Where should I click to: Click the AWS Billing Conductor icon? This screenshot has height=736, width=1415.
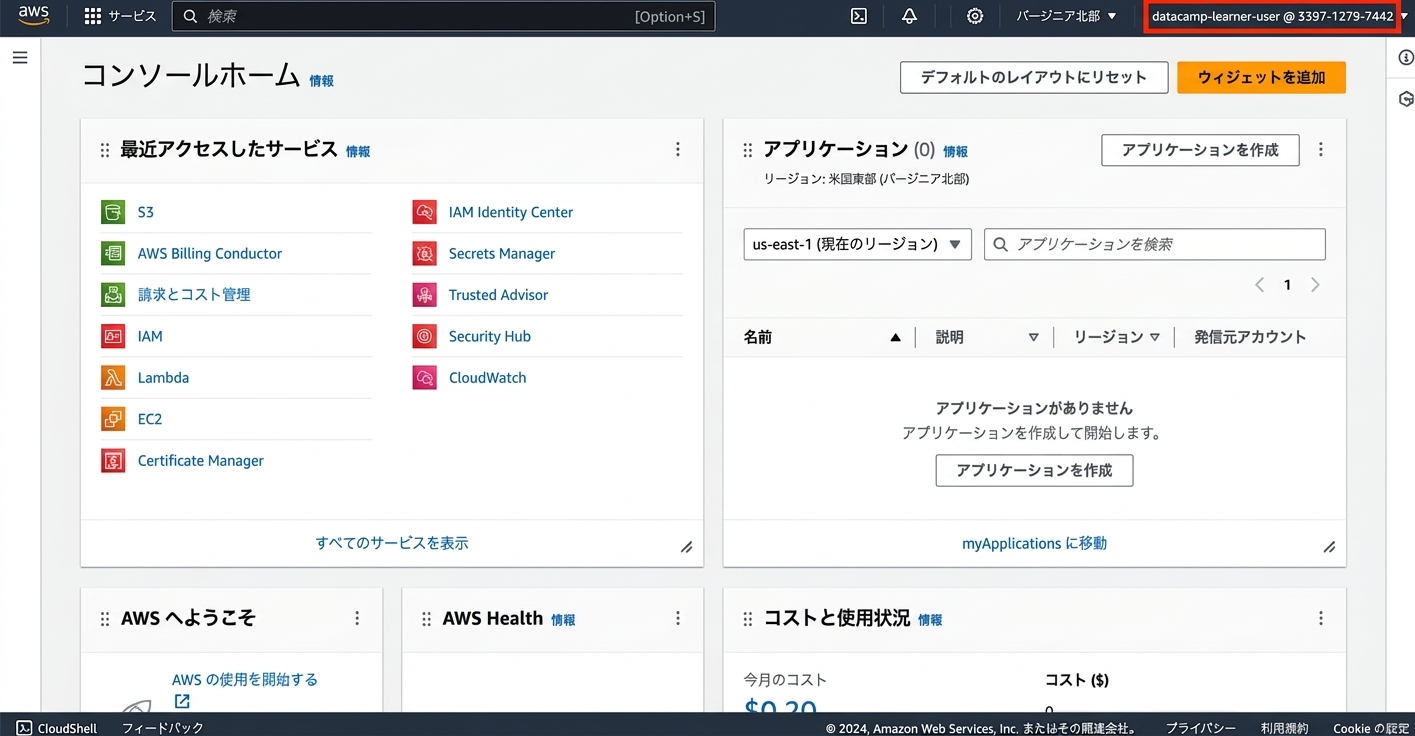coord(113,253)
